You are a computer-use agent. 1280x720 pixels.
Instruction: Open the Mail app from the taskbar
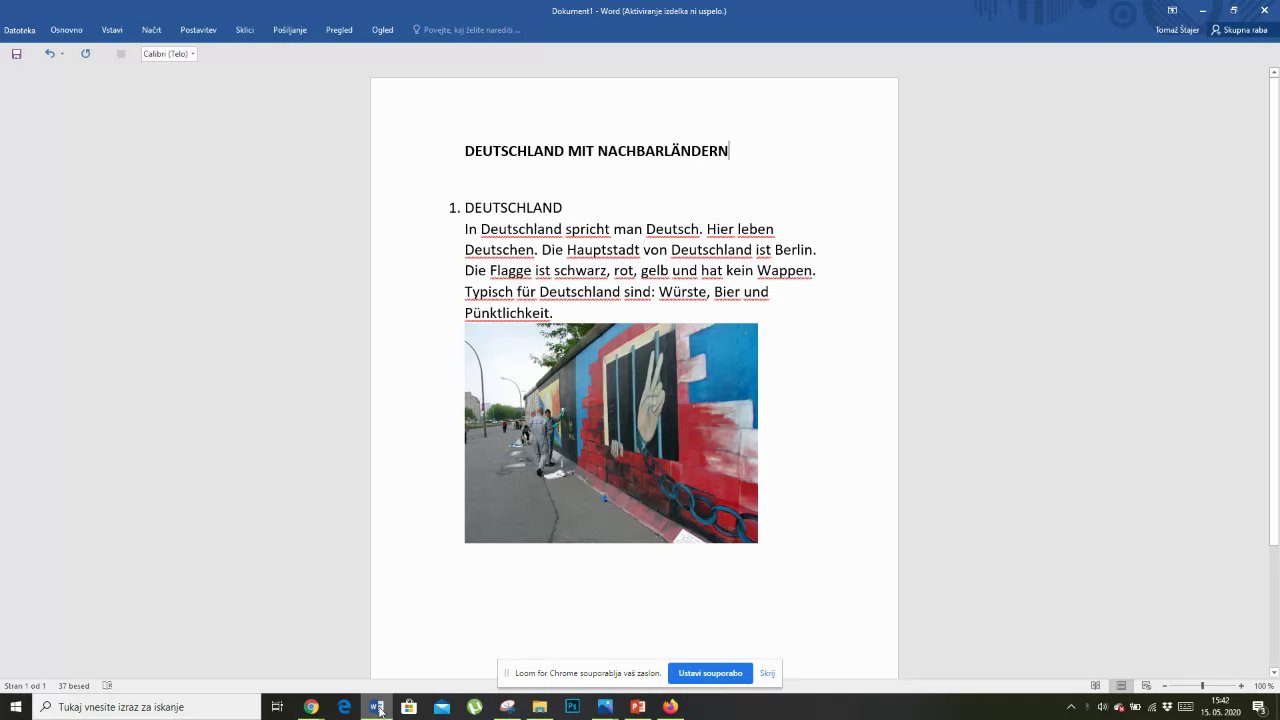pyautogui.click(x=442, y=707)
